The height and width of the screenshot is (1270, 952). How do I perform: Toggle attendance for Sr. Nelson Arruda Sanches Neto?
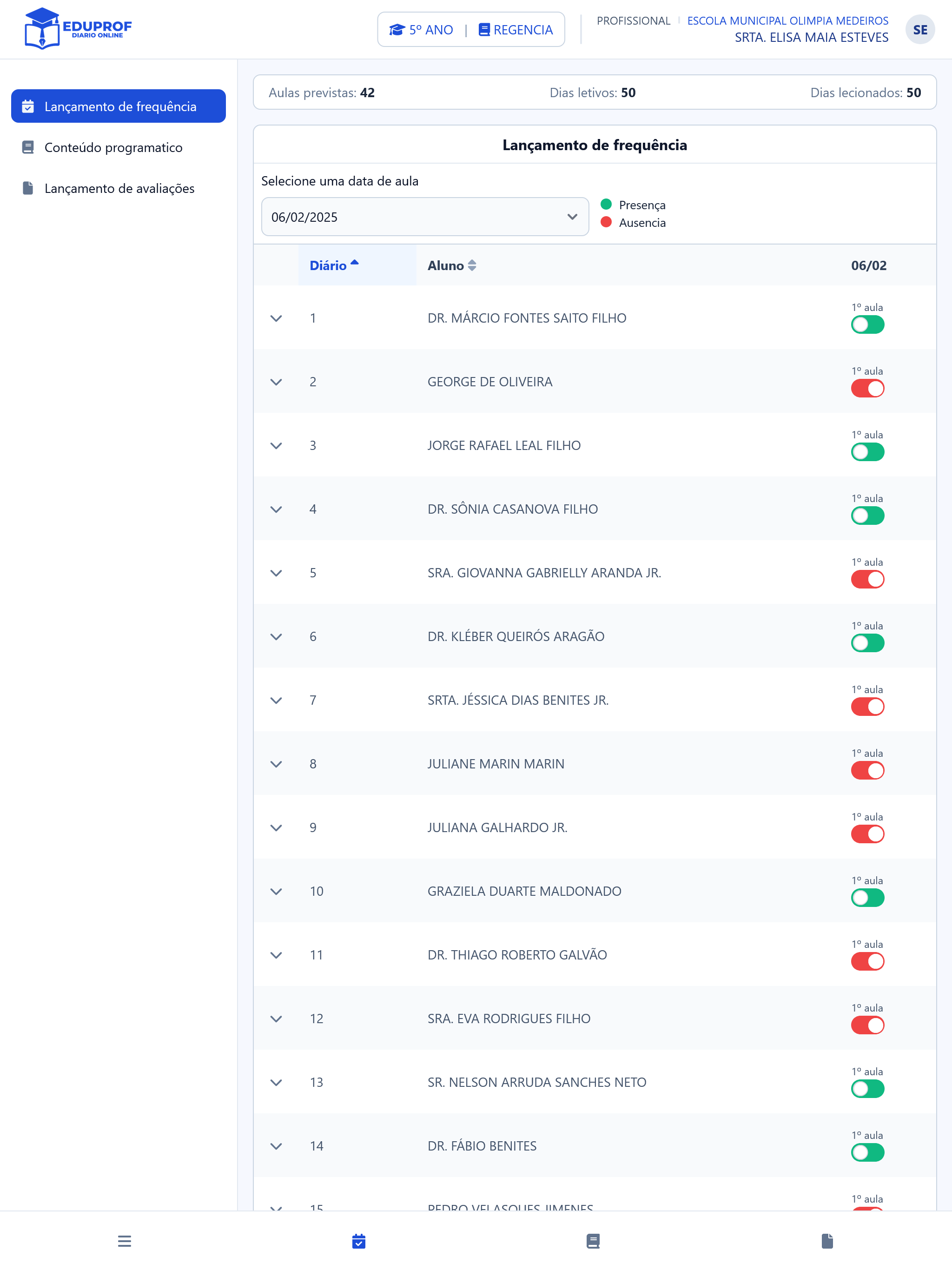click(x=867, y=1089)
